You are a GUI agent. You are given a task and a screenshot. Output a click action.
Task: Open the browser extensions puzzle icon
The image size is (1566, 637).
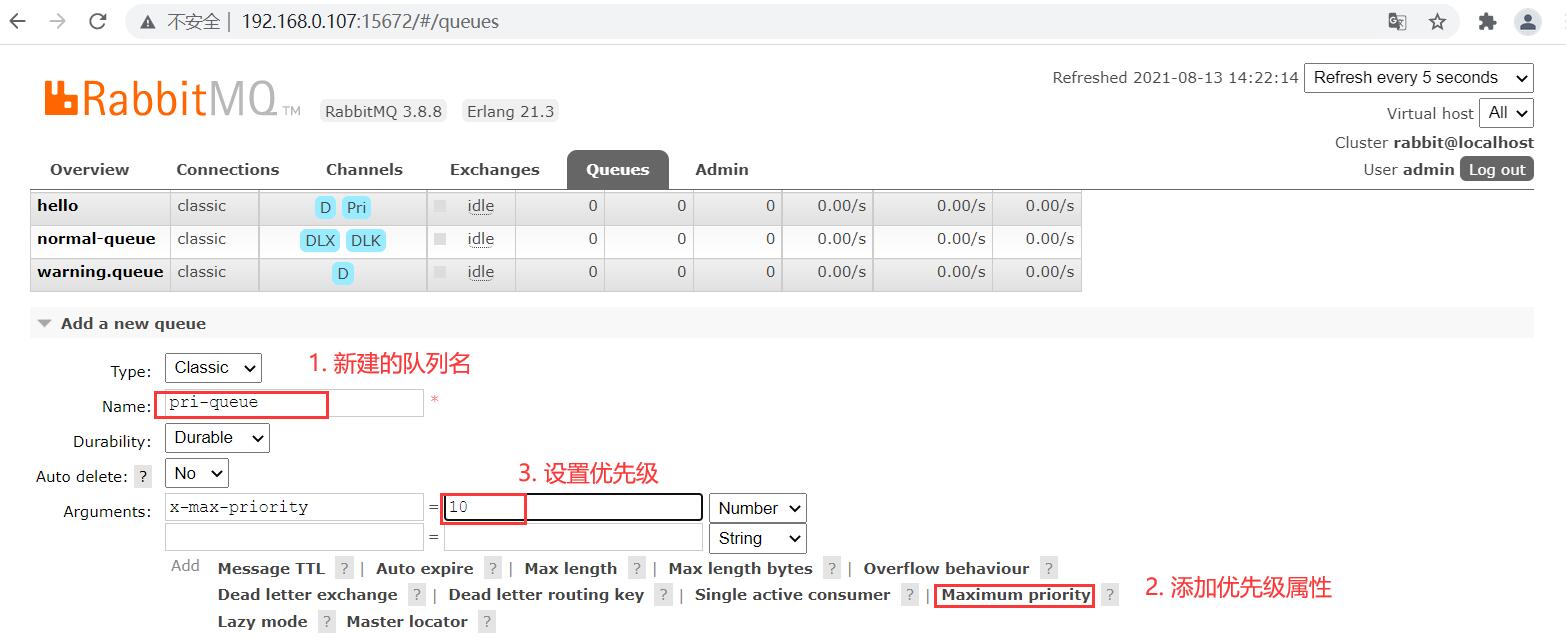(1487, 21)
